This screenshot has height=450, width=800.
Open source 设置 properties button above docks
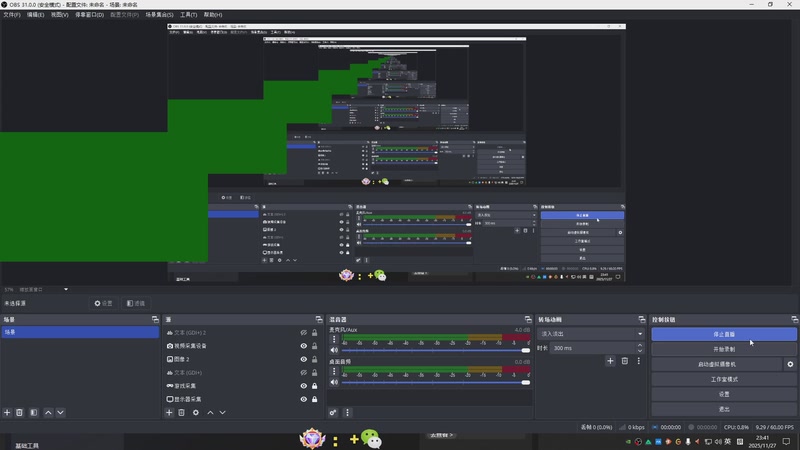coord(103,303)
